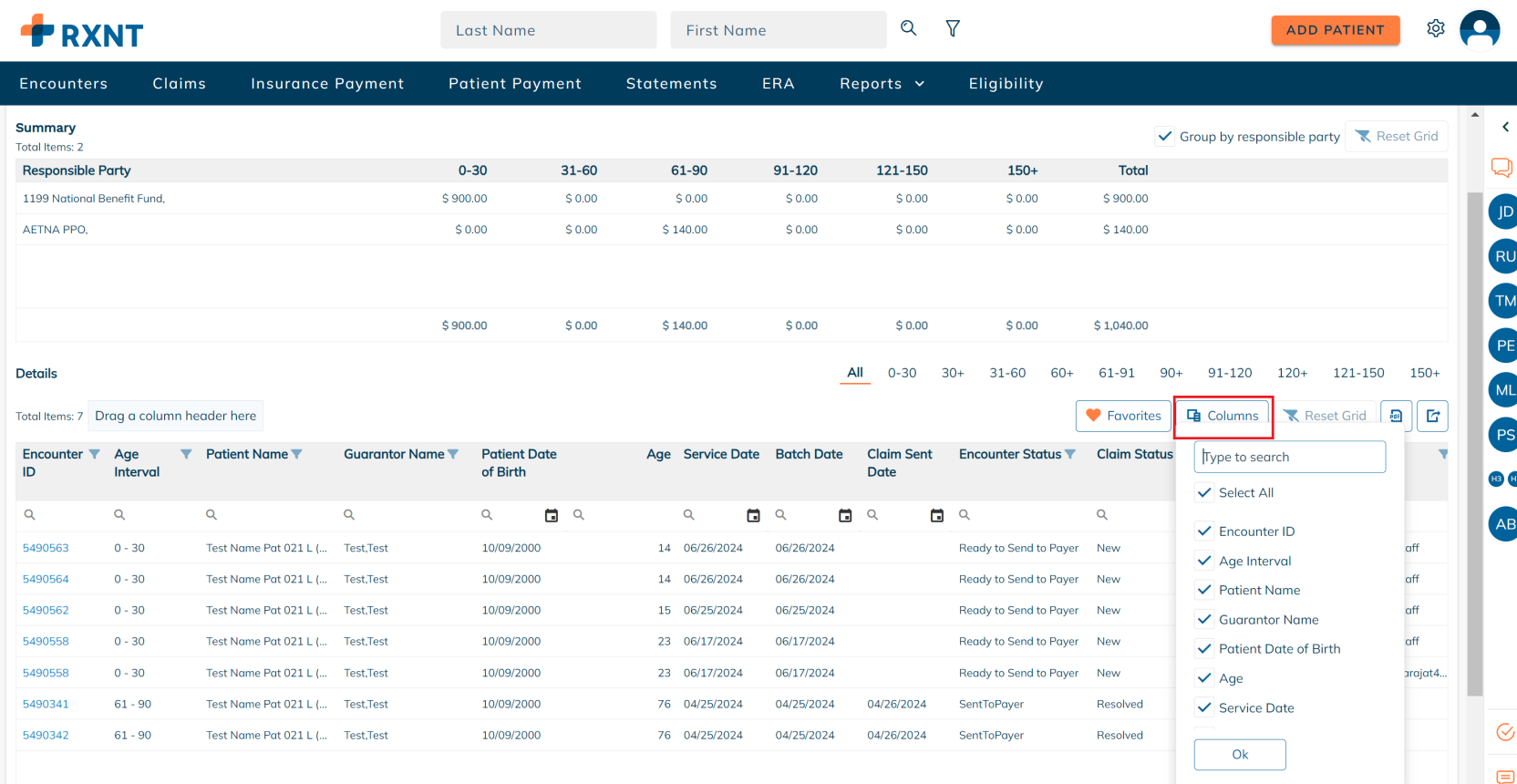
Task: Open encounter 5490563 link
Action: tap(46, 548)
